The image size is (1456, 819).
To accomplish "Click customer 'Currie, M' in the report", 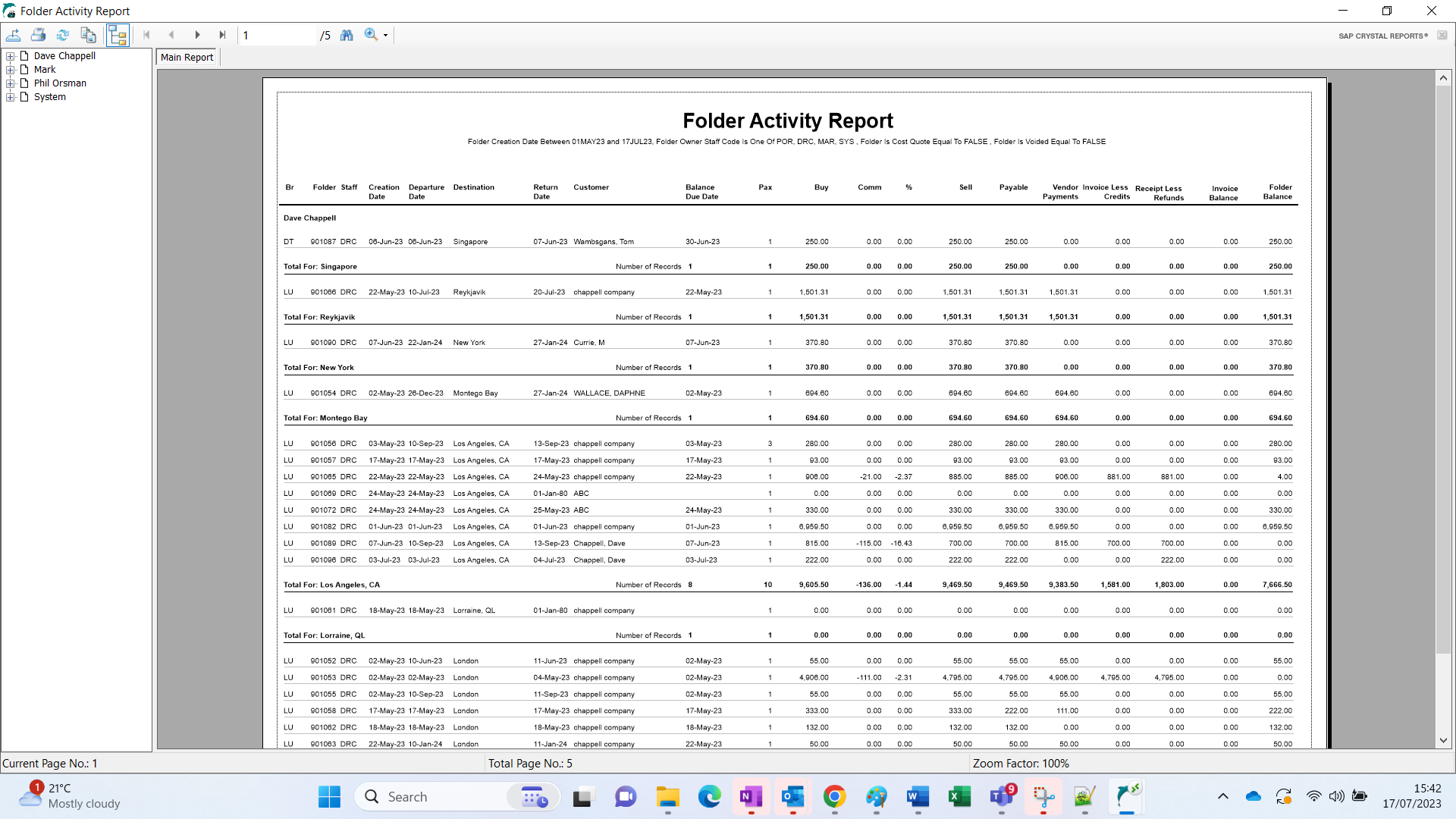I will tap(589, 343).
